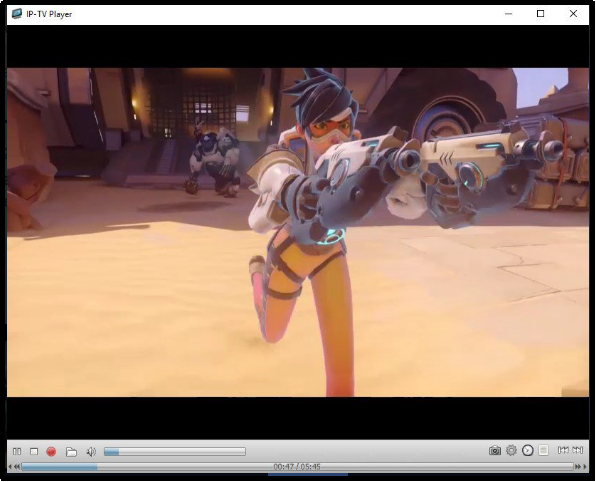Screen dimensions: 596x482
Task: Go to the next channel
Action: [x=577, y=450]
